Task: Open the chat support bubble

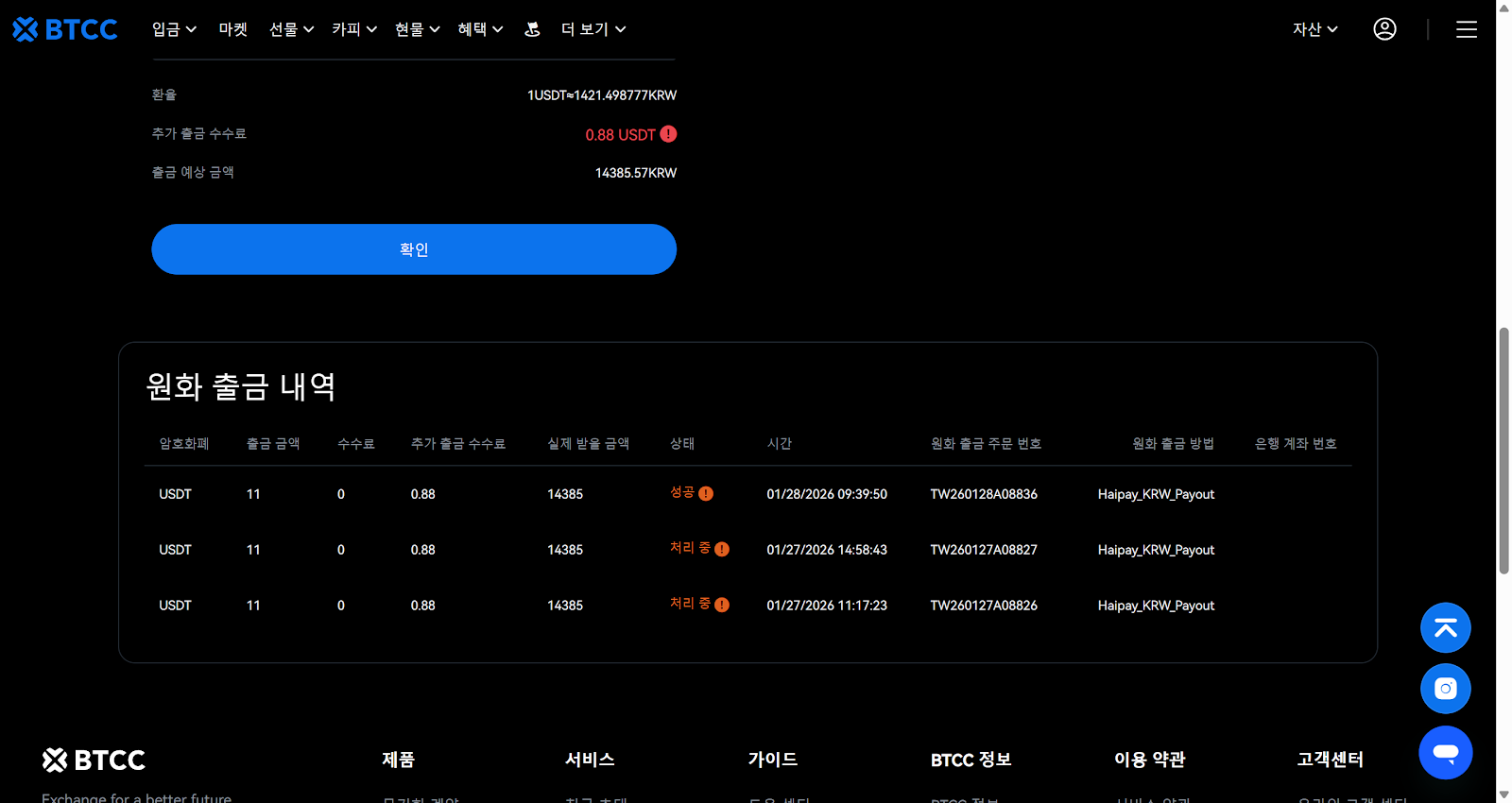Action: (1445, 752)
